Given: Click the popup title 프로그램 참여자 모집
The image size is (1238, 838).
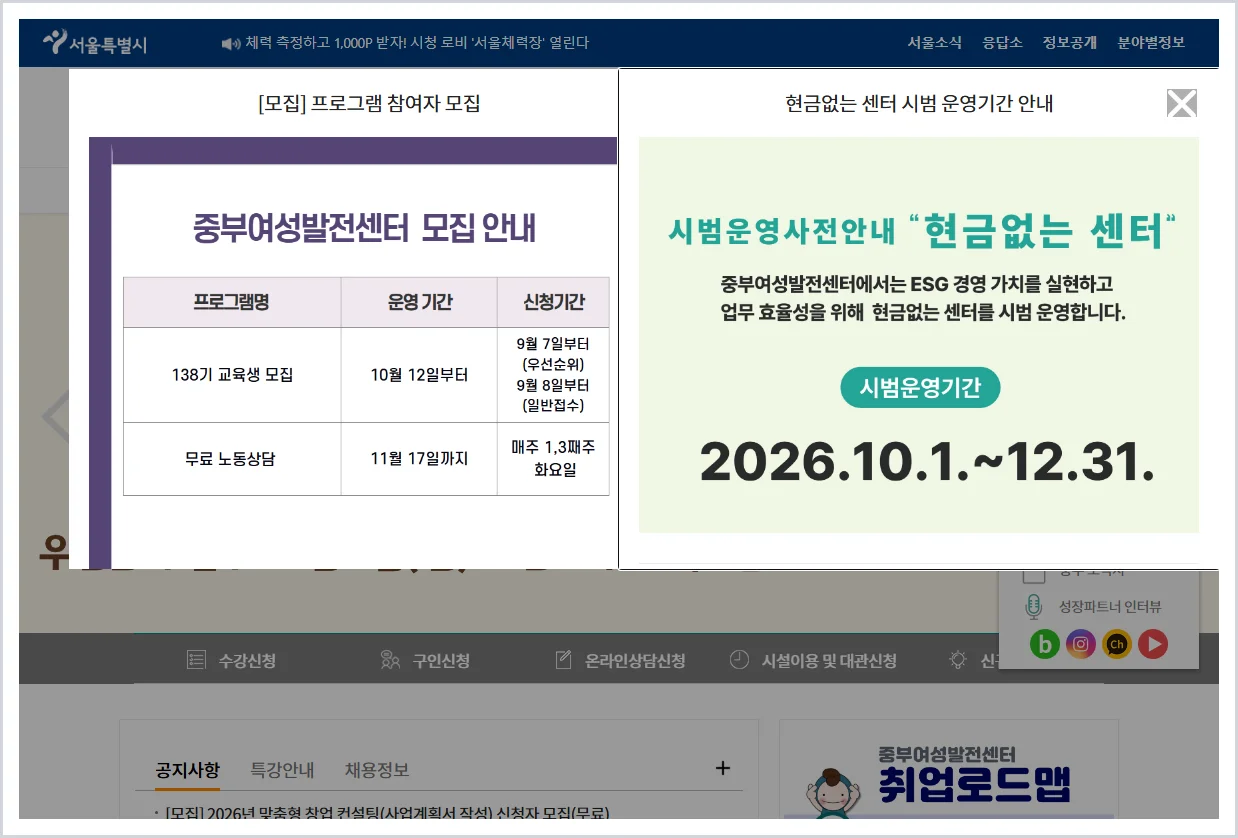Looking at the screenshot, I should (369, 103).
